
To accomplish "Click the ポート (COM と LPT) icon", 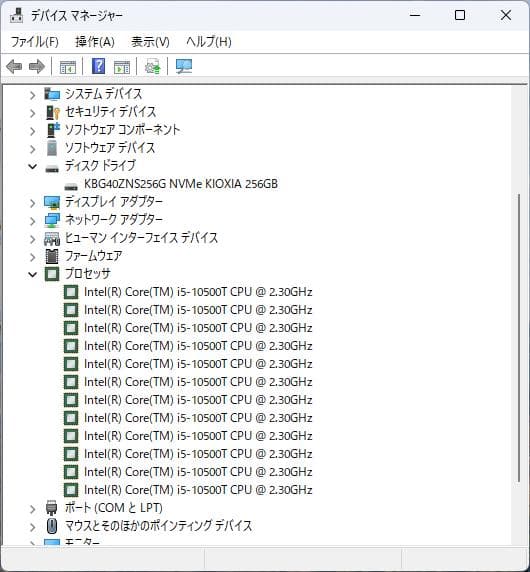I will [52, 508].
